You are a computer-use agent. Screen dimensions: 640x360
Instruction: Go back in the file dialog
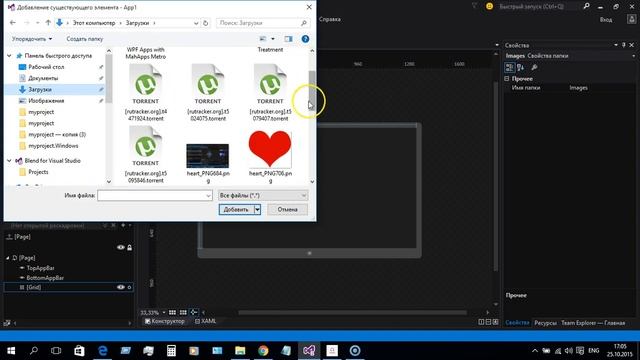click(13, 23)
